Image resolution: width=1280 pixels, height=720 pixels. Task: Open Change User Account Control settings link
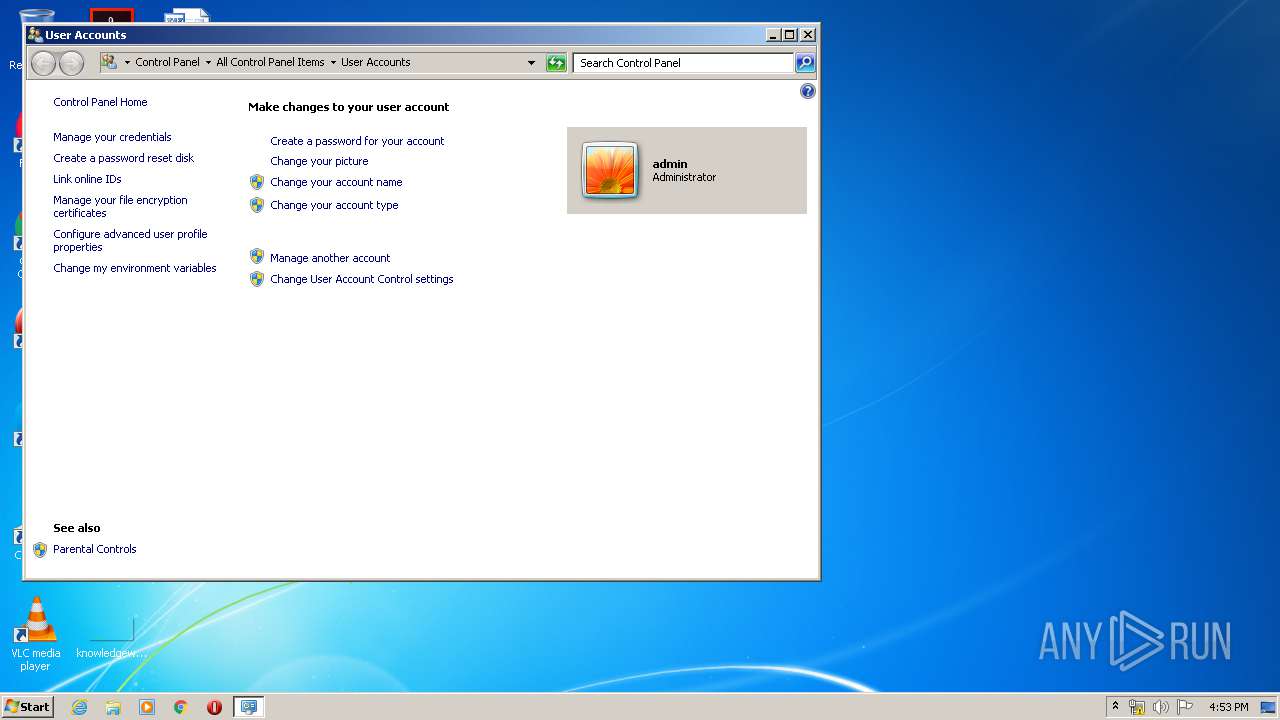click(362, 279)
